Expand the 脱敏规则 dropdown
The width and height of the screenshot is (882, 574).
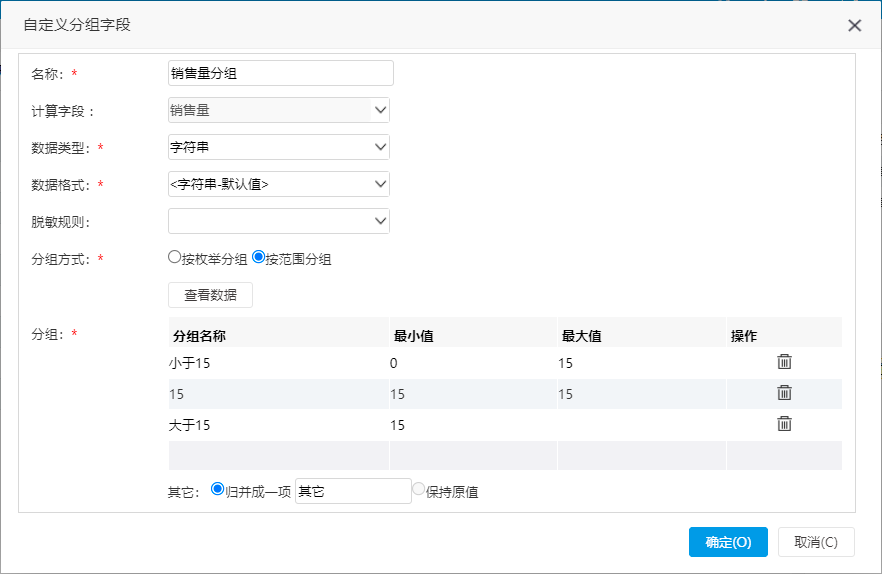tap(279, 221)
